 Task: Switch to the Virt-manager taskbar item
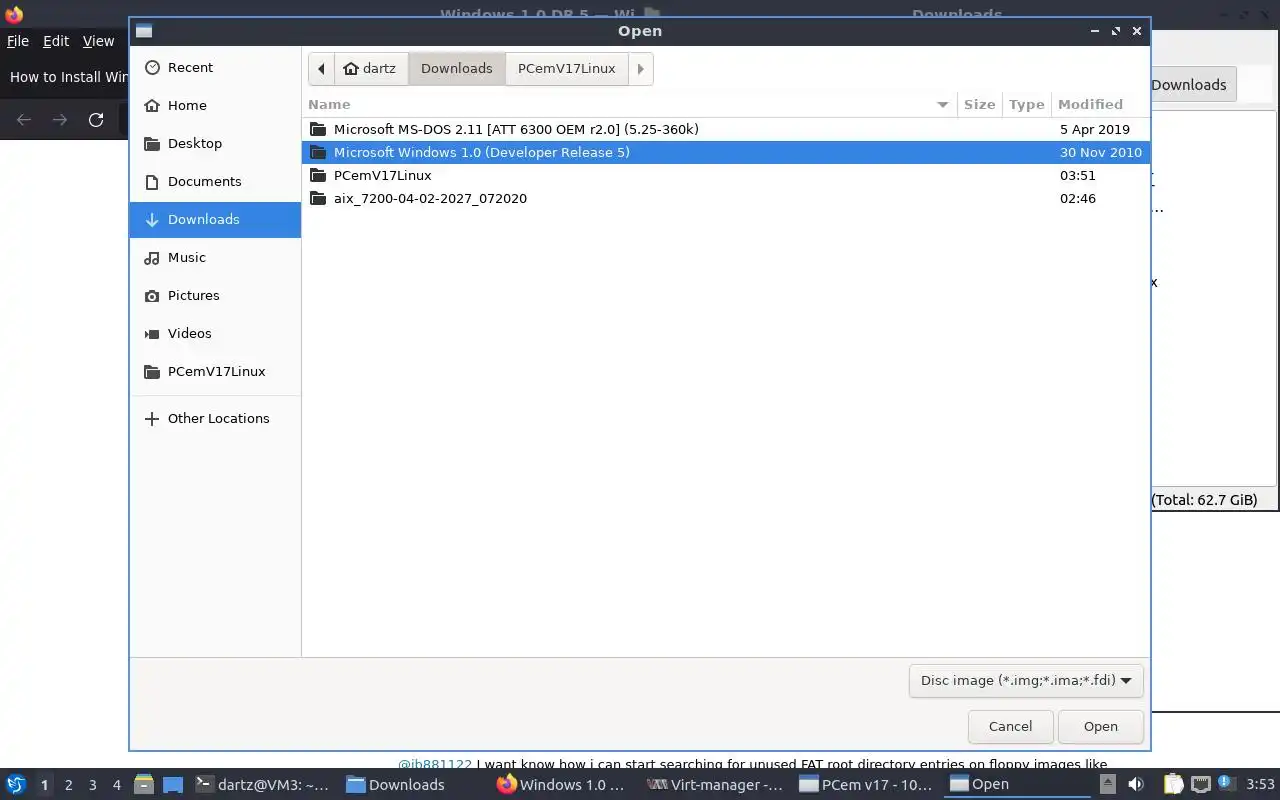click(715, 785)
